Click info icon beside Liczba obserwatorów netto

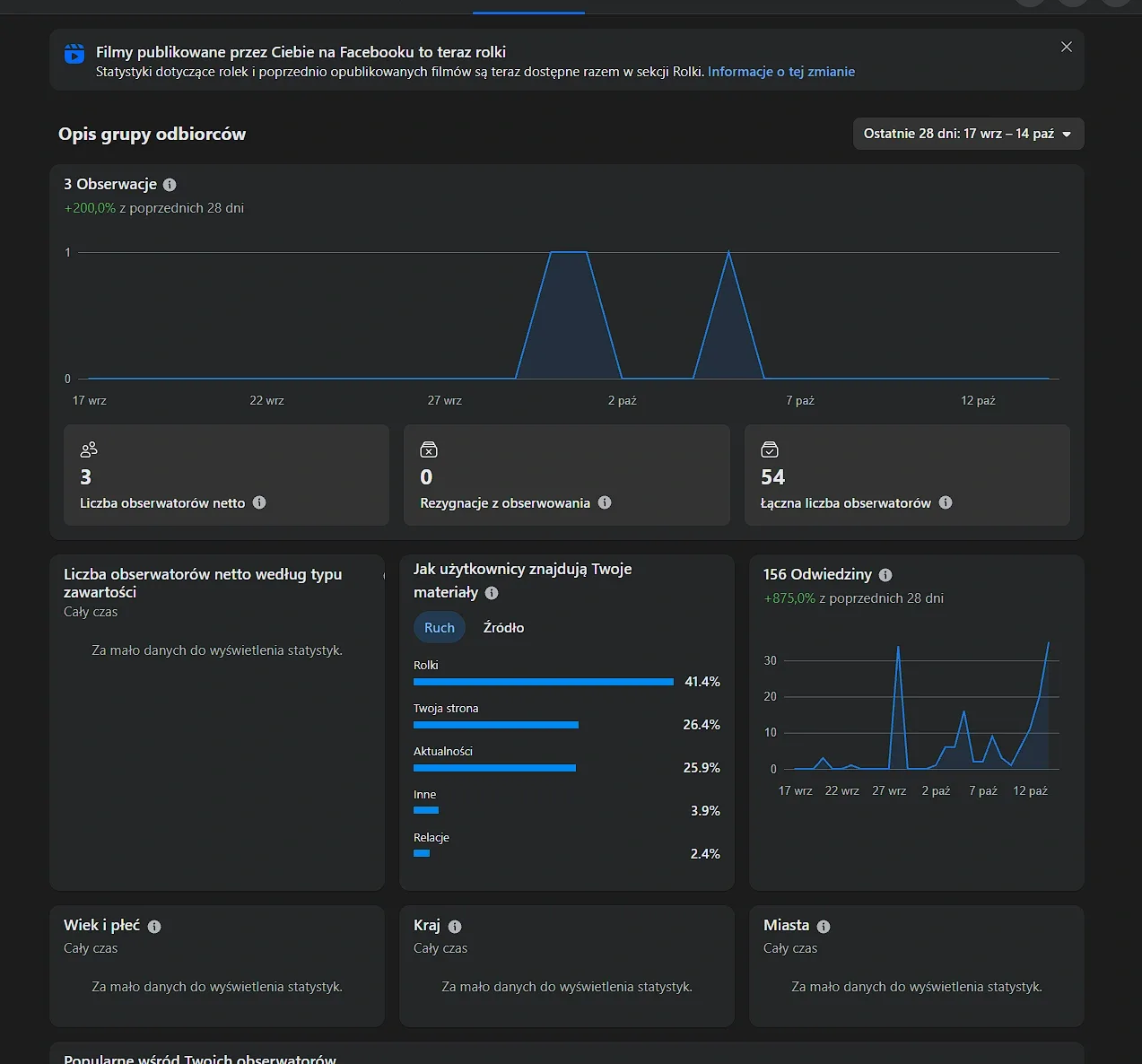[x=259, y=502]
